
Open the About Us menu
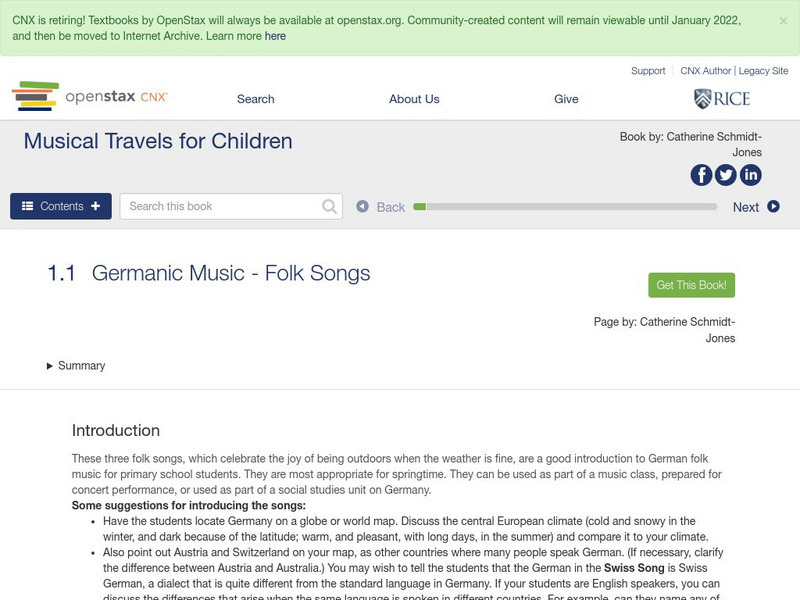click(x=414, y=99)
